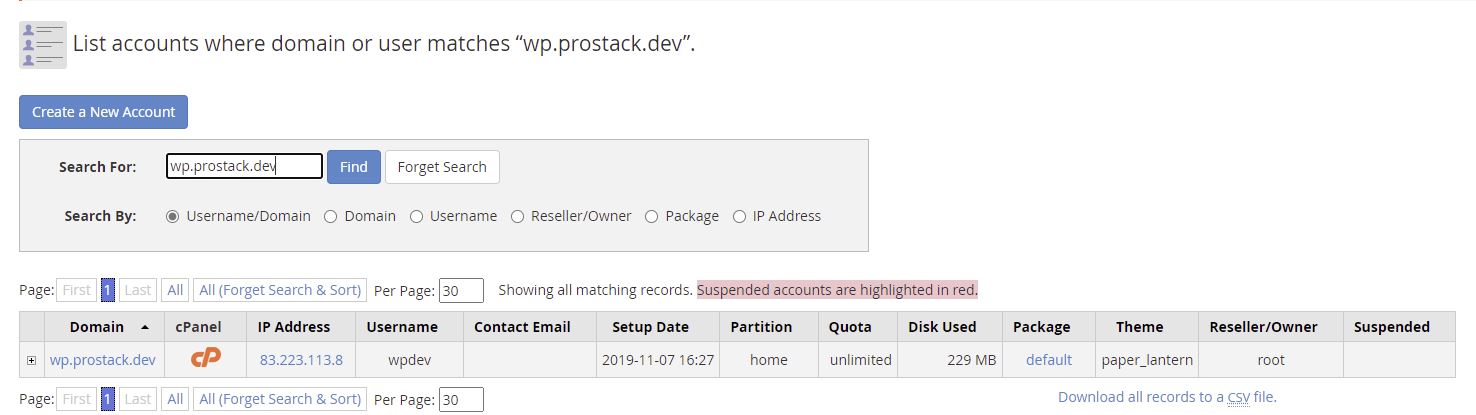Choose the Username radio option
Screen dimensions: 1476x415
(x=416, y=216)
